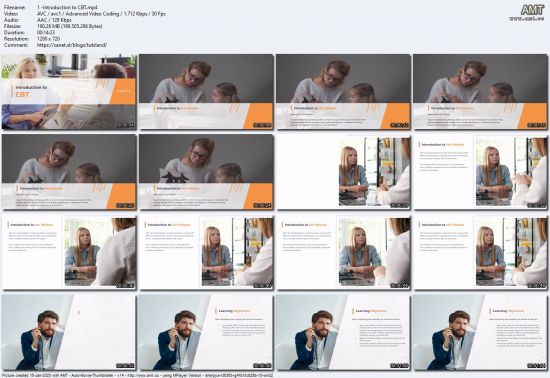Viewport: 550px width, 378px height.
Task: Open the comment URL 'https://sanet.st/blogs/tutsland/'
Action: coord(72,45)
